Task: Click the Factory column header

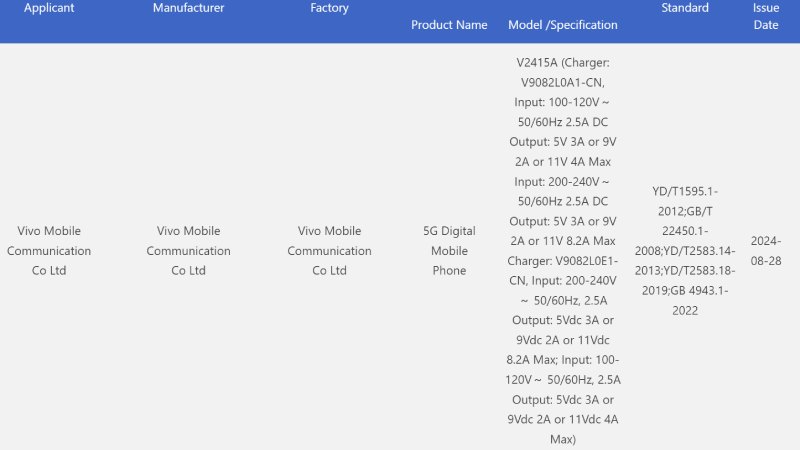Action: (x=329, y=8)
